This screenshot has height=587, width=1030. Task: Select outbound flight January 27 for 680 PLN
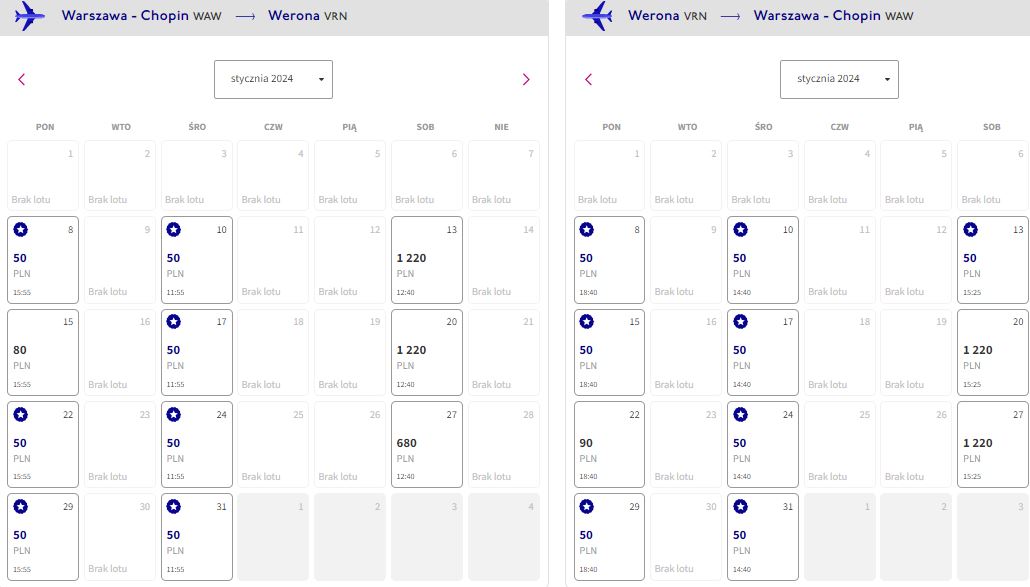(x=427, y=445)
